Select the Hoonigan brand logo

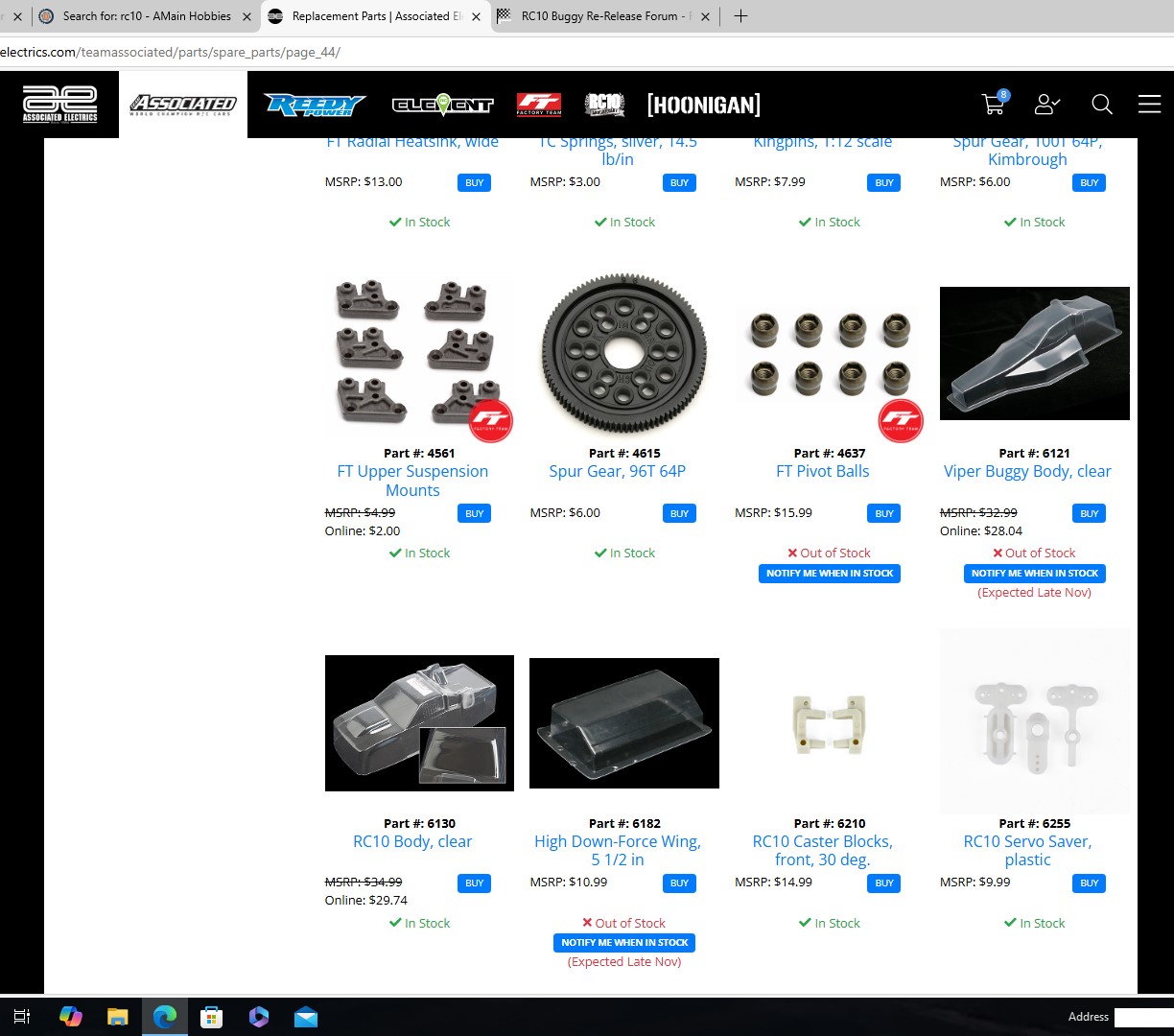click(704, 105)
